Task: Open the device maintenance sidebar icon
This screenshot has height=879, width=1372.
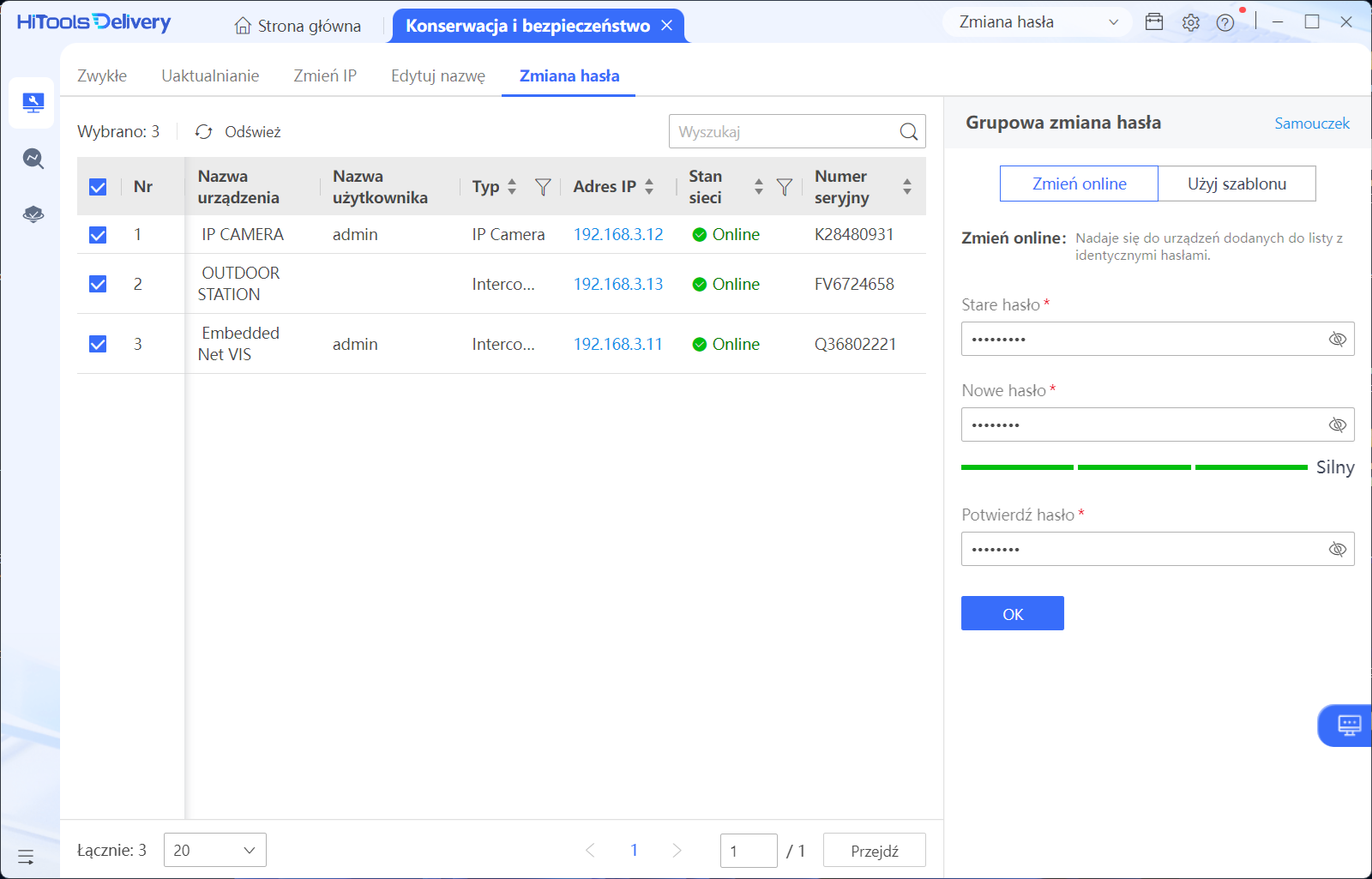Action: pos(33,103)
